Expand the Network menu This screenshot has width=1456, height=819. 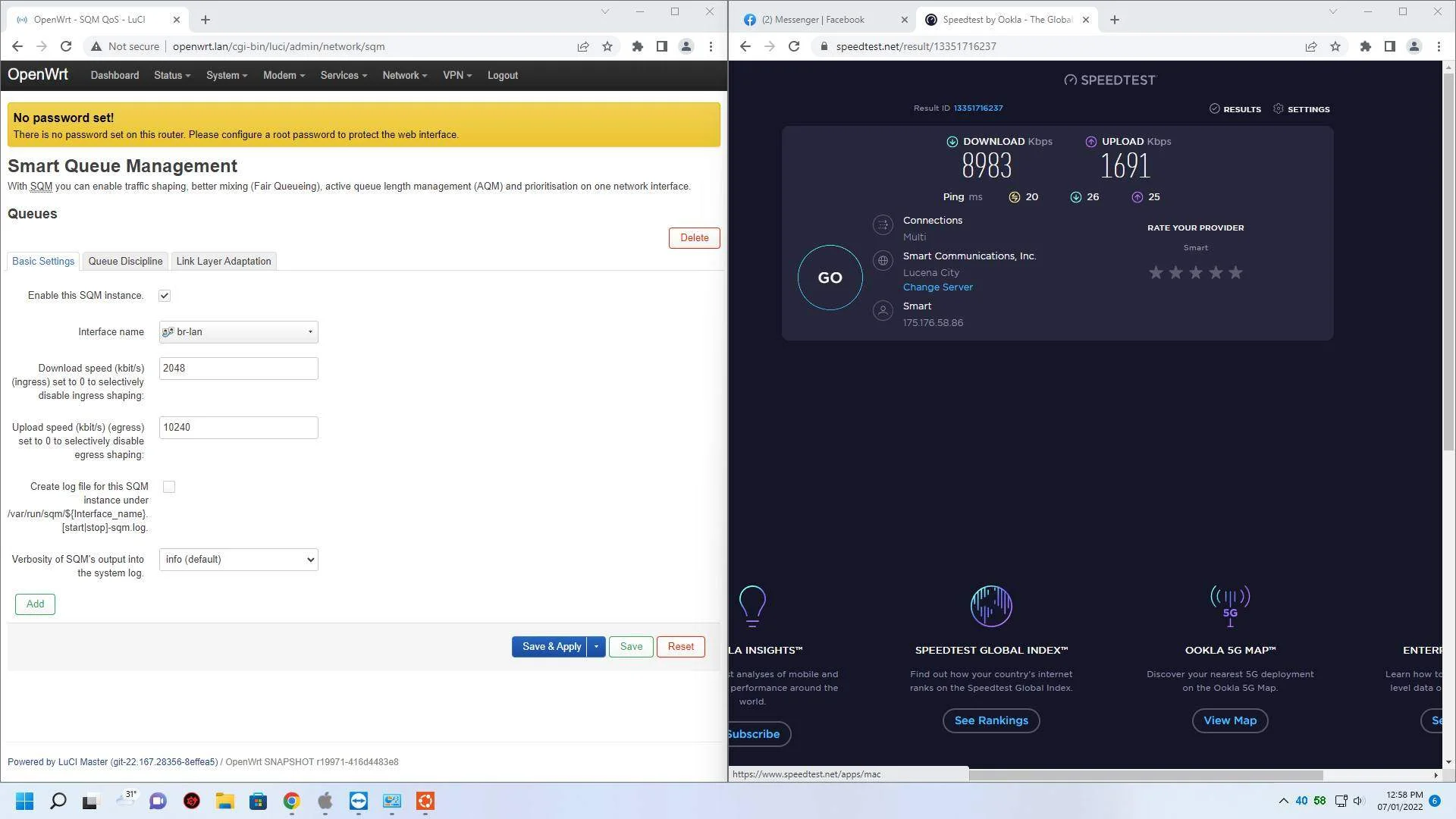coord(405,75)
